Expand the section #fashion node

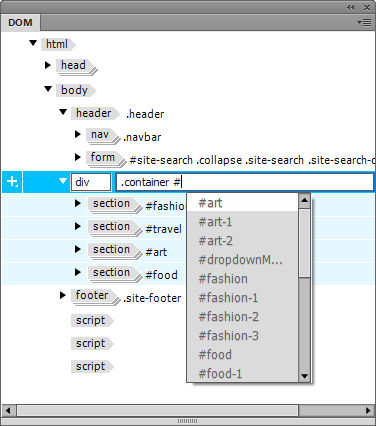point(78,203)
